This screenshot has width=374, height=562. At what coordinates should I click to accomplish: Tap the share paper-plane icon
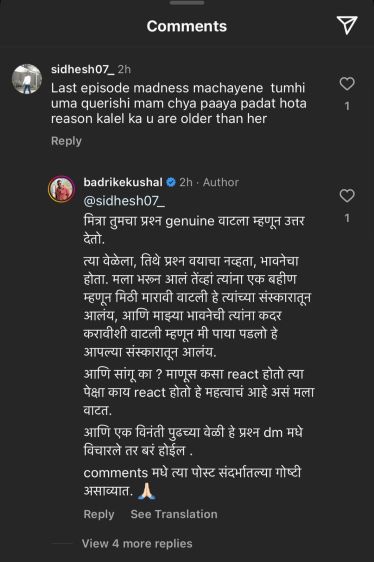[347, 25]
